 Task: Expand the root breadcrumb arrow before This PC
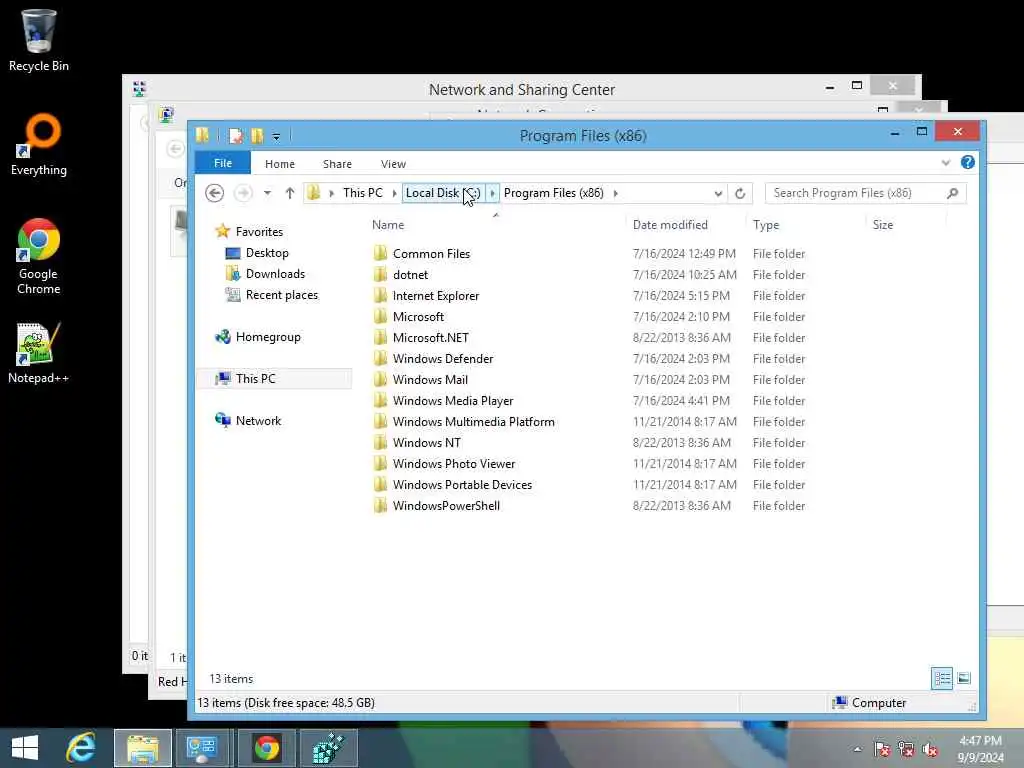(332, 193)
